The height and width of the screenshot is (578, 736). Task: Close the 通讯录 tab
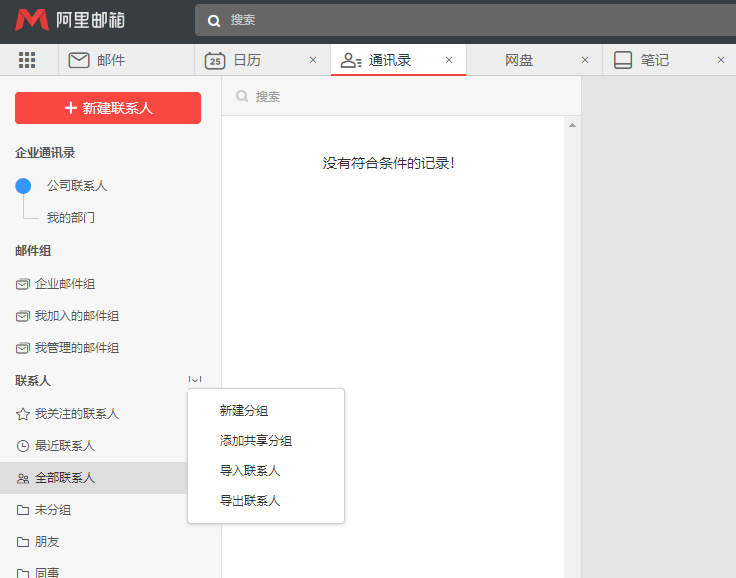pyautogui.click(x=449, y=60)
